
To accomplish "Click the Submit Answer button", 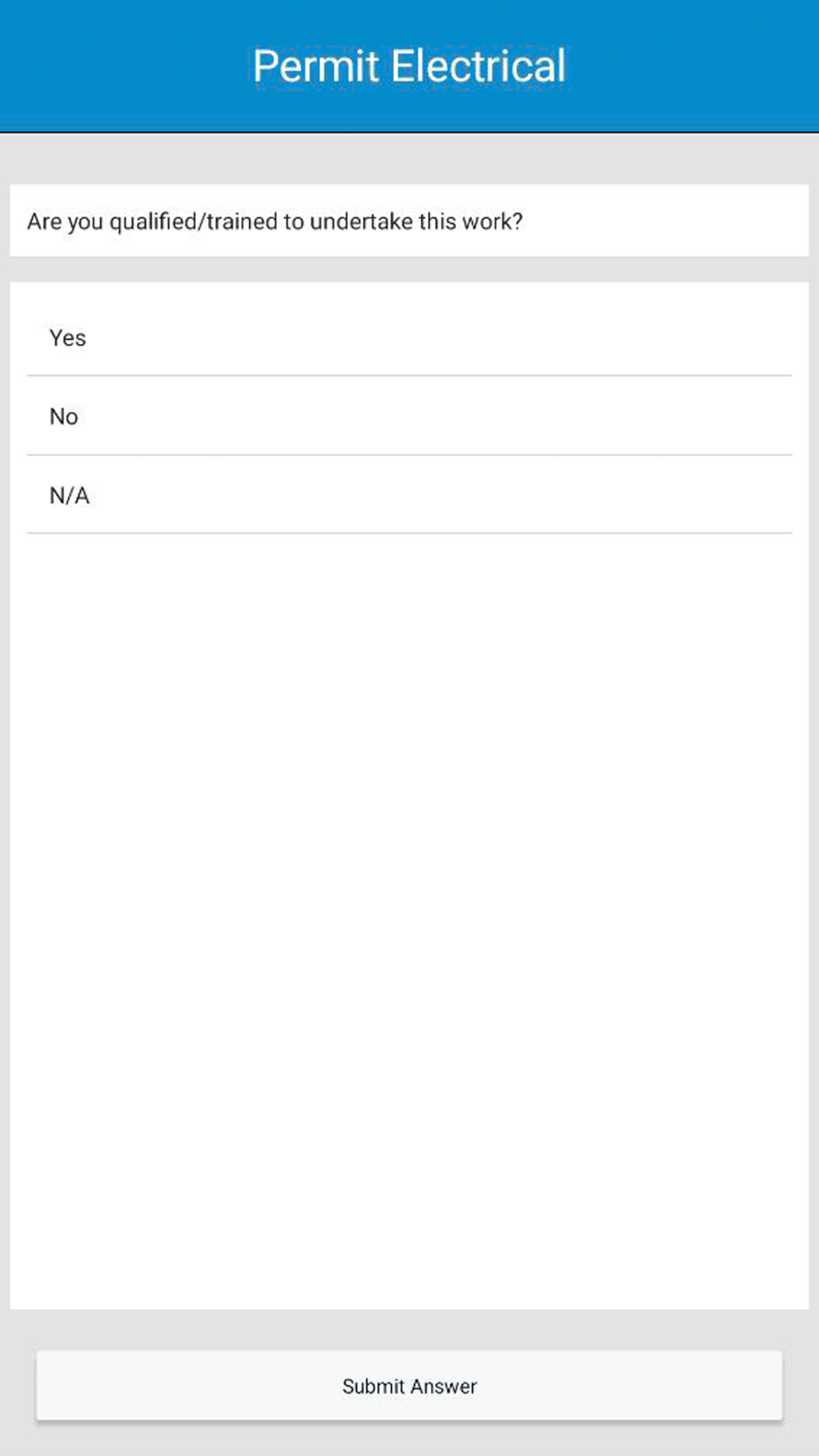I will (x=409, y=1386).
